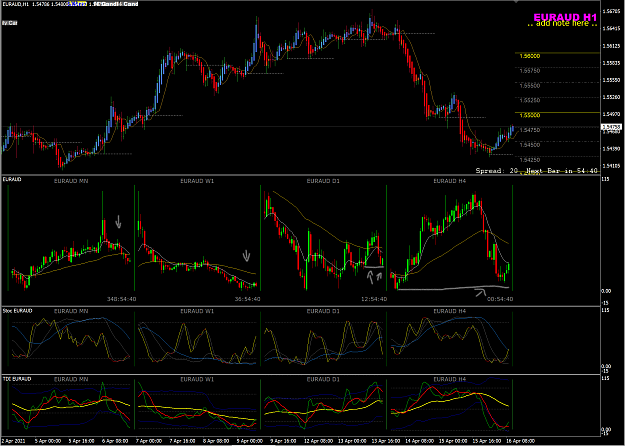Click the EURAUD W1 label in Stoc panel

coord(197,311)
